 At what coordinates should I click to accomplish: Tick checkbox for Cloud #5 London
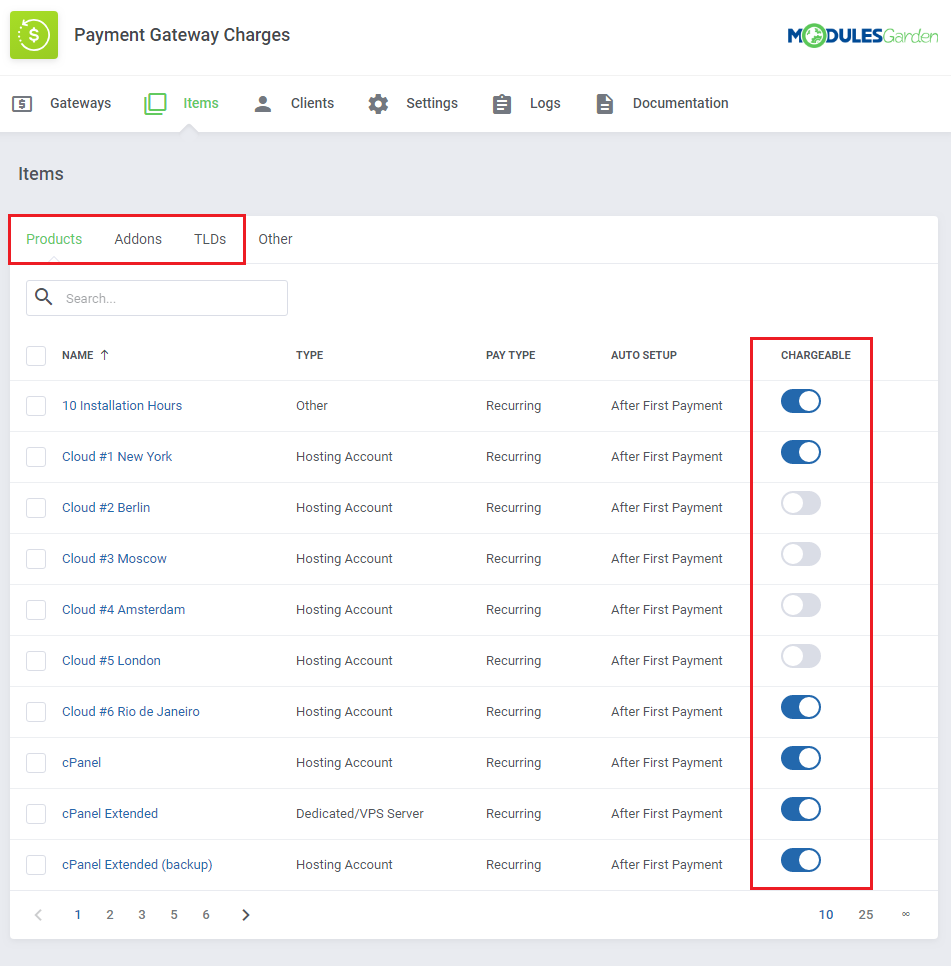[36, 661]
